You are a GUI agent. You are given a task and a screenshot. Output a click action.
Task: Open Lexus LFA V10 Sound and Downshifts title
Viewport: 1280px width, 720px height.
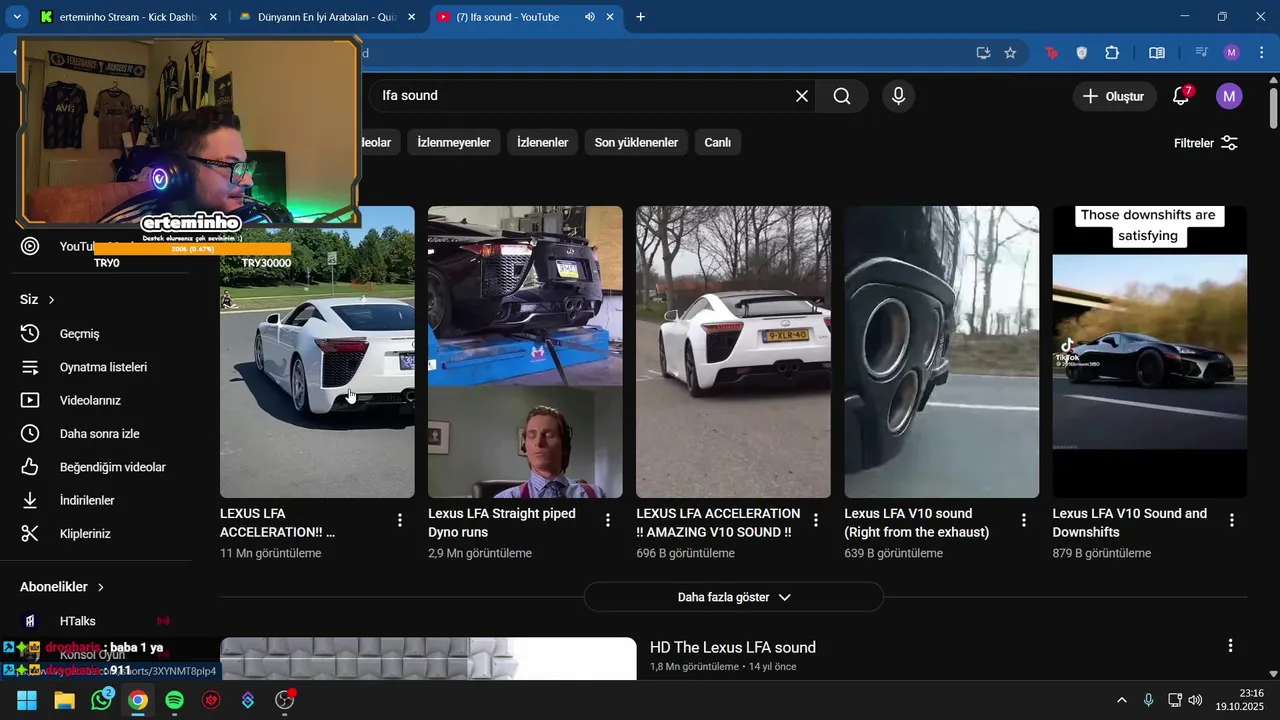point(1130,523)
